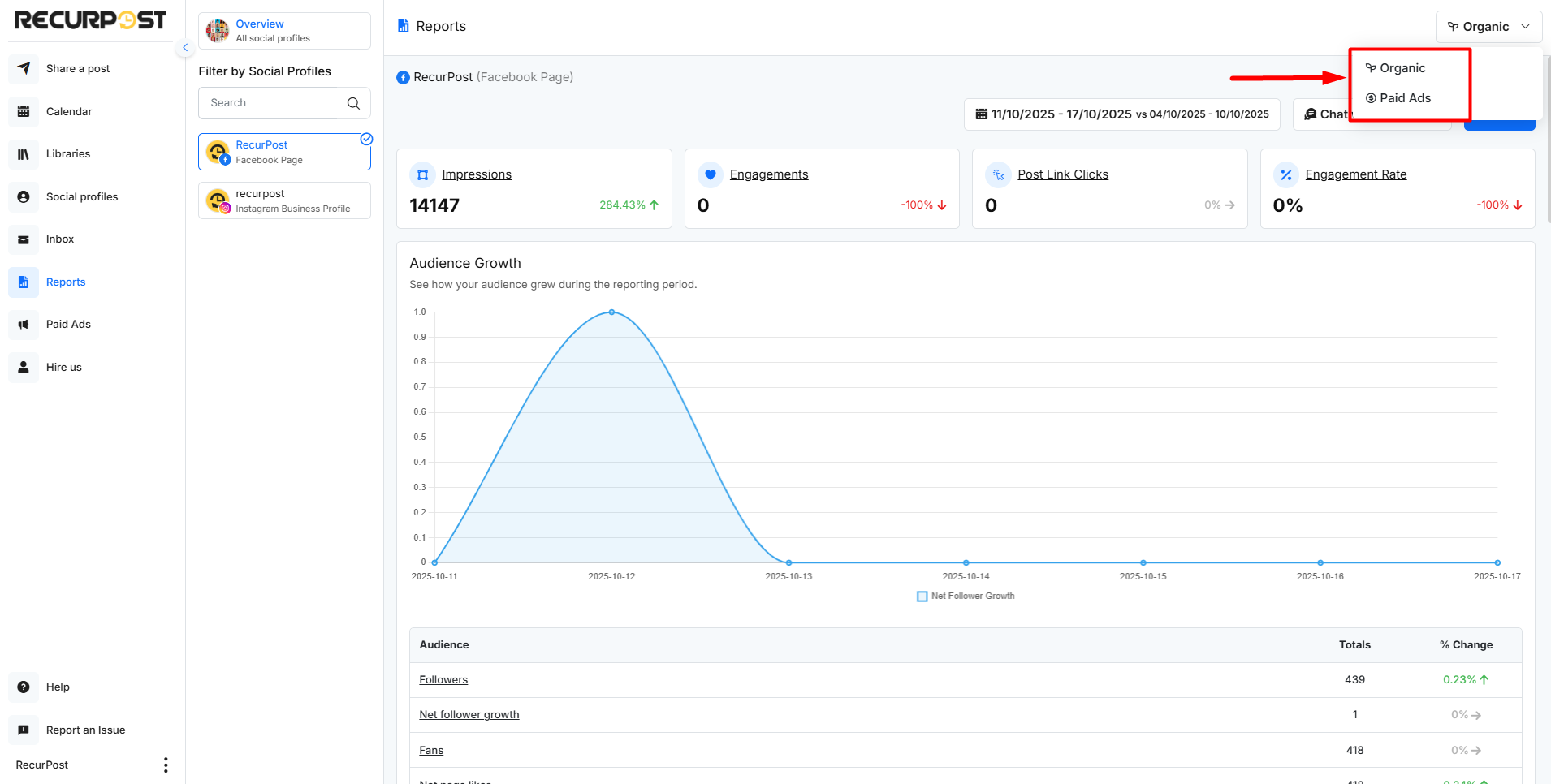Open the Followers link in Audience table
Image resolution: width=1551 pixels, height=784 pixels.
coord(443,680)
